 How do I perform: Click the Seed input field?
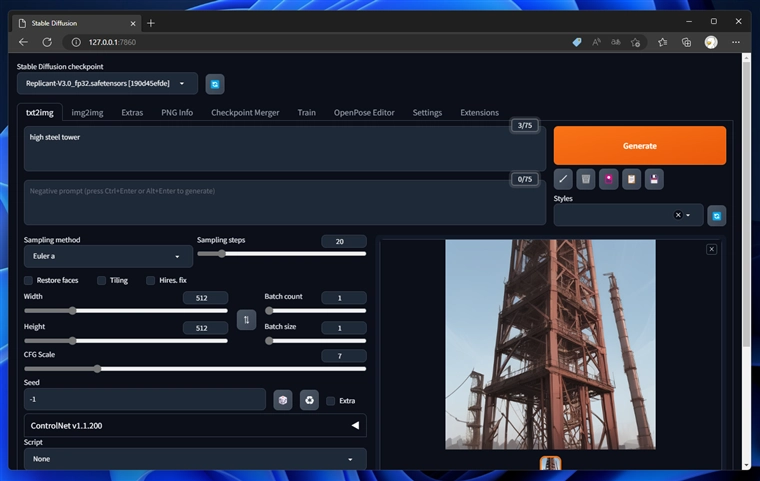pos(145,400)
